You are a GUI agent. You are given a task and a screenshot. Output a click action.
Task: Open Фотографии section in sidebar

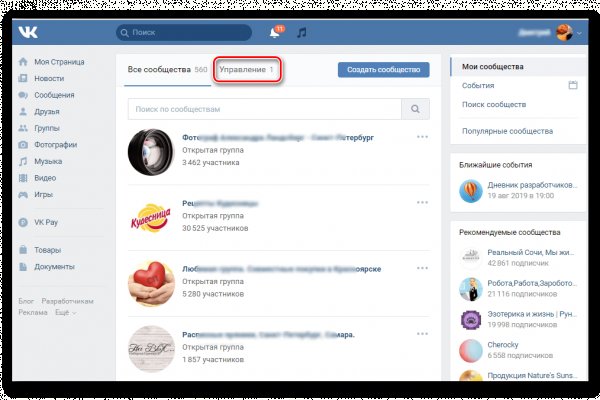(59, 144)
